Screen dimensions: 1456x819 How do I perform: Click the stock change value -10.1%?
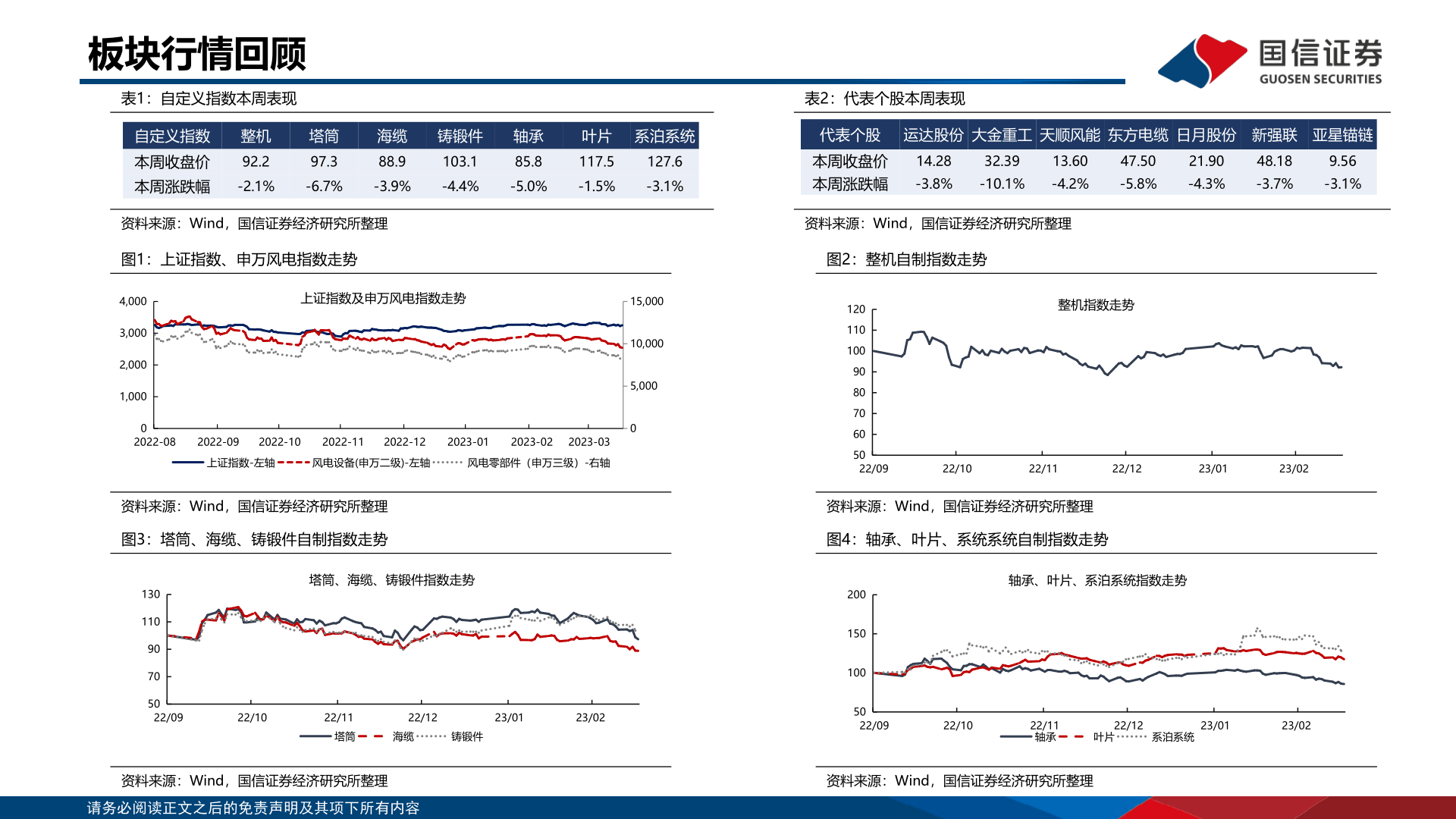point(1002,184)
